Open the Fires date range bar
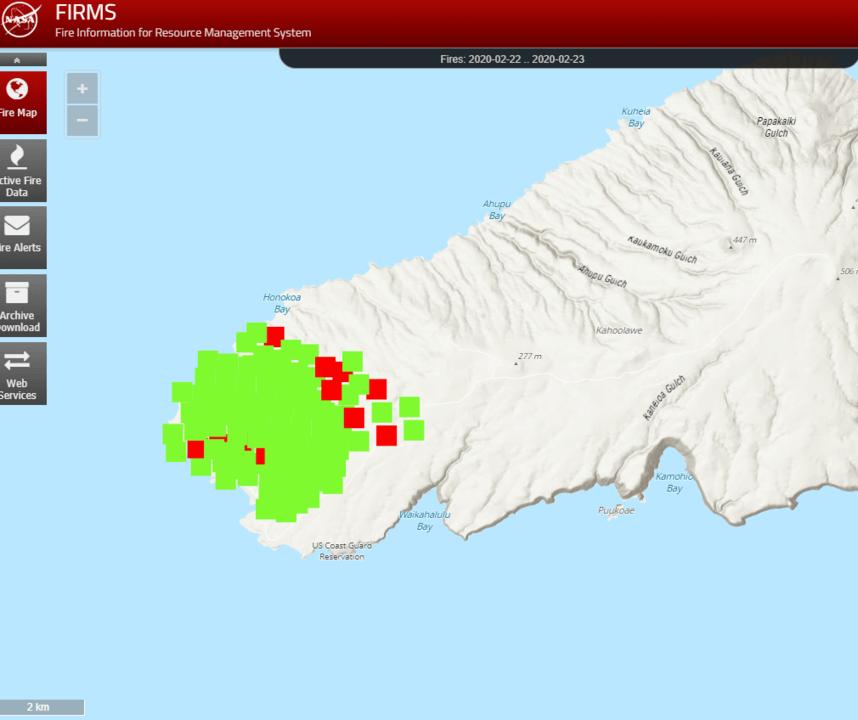The image size is (858, 720). [x=512, y=59]
